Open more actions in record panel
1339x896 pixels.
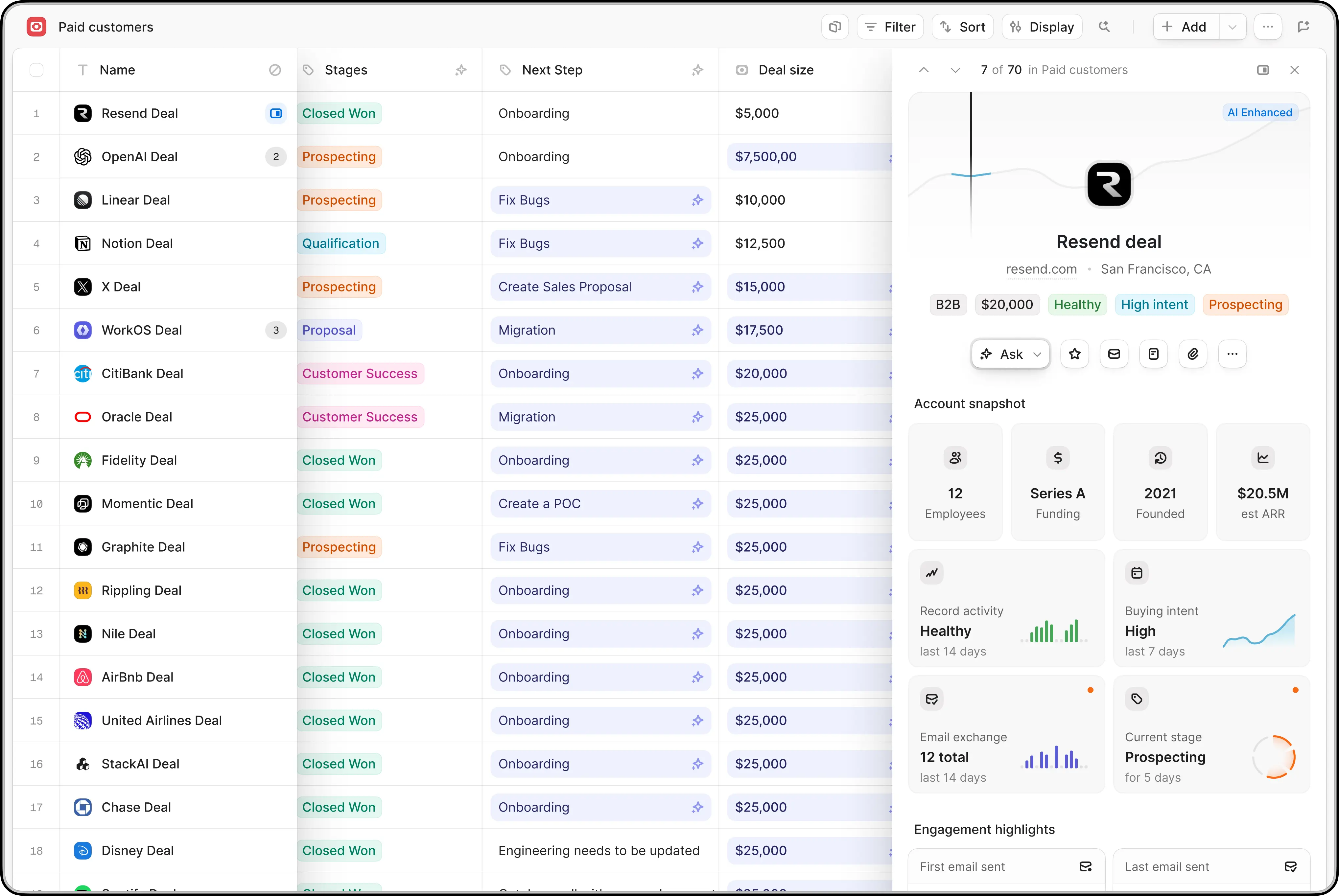pos(1232,354)
